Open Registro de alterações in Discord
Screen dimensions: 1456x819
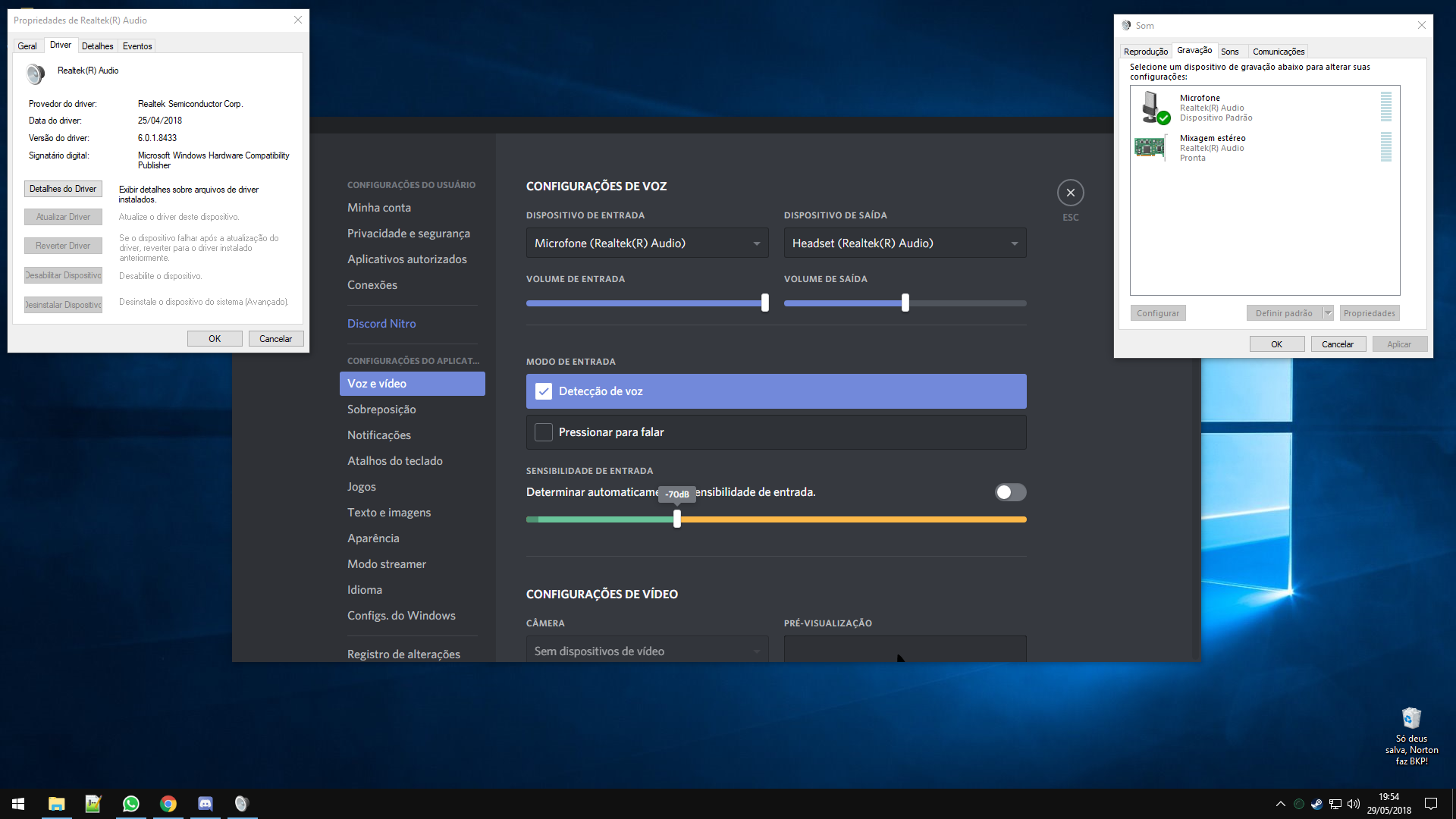point(412,654)
